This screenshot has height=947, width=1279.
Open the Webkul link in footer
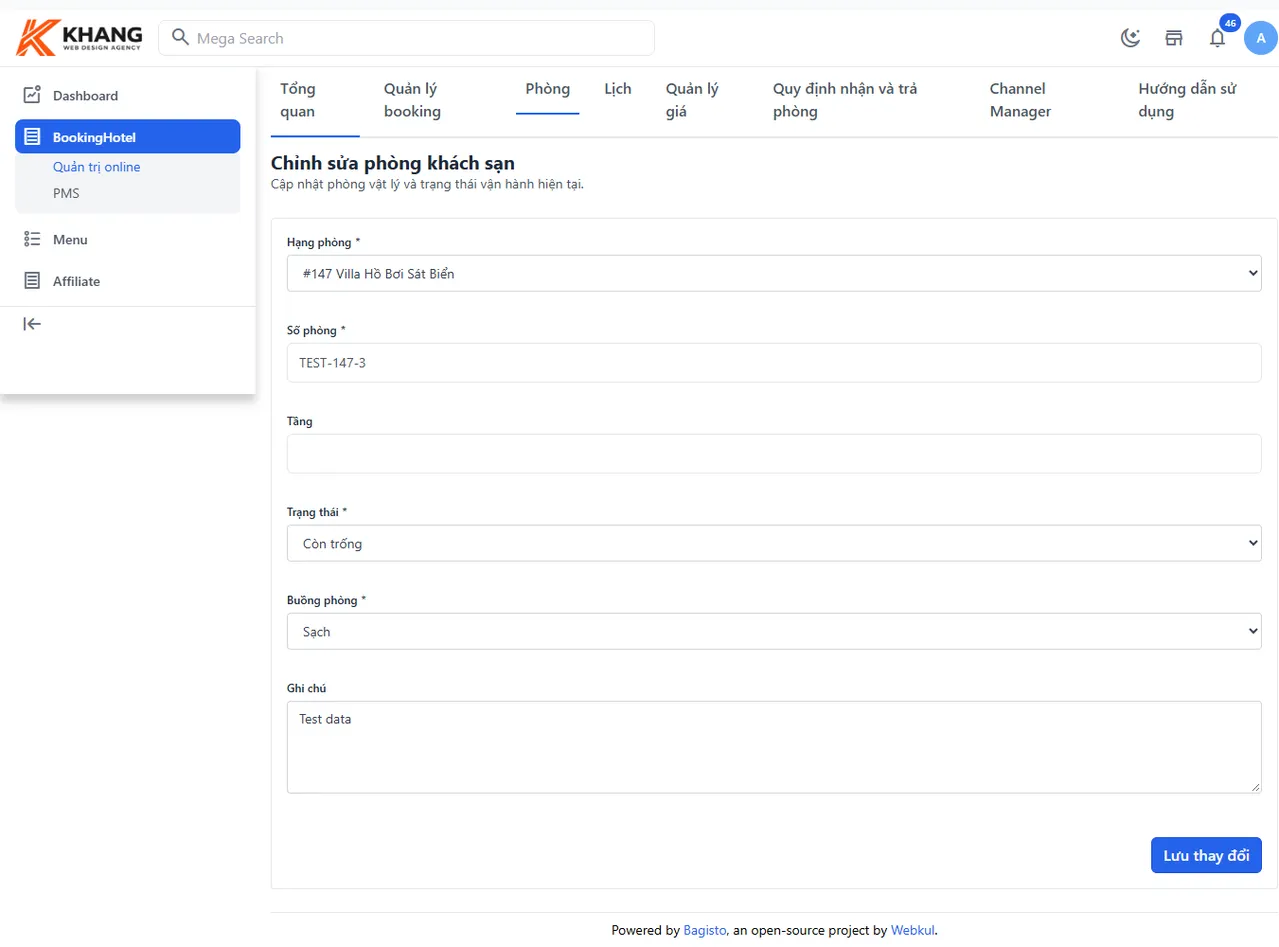[x=913, y=930]
